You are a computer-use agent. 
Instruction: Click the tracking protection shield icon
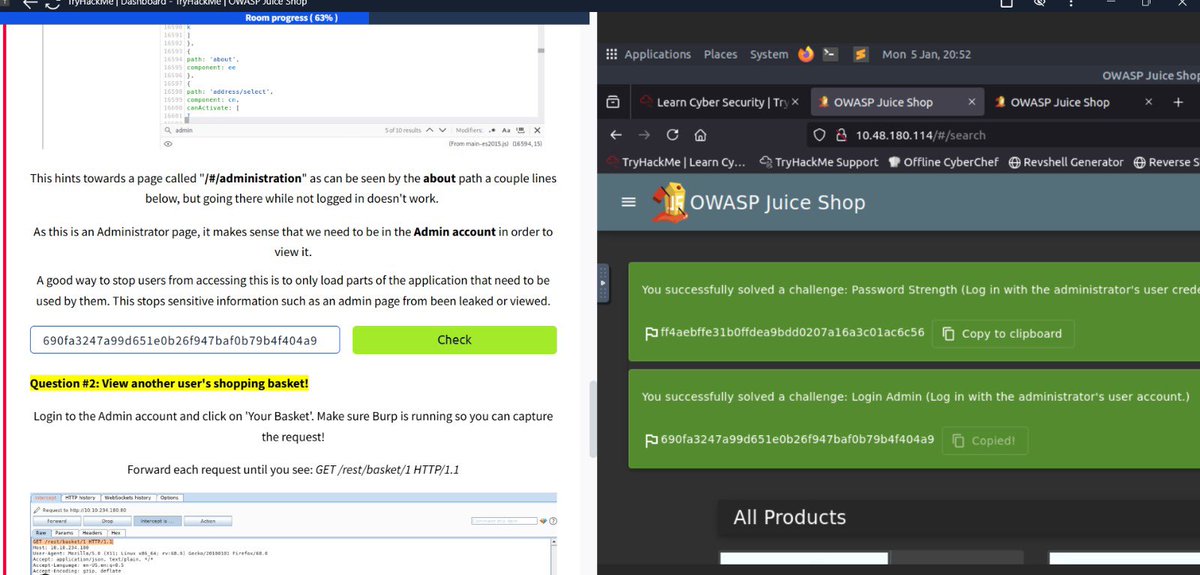click(818, 135)
